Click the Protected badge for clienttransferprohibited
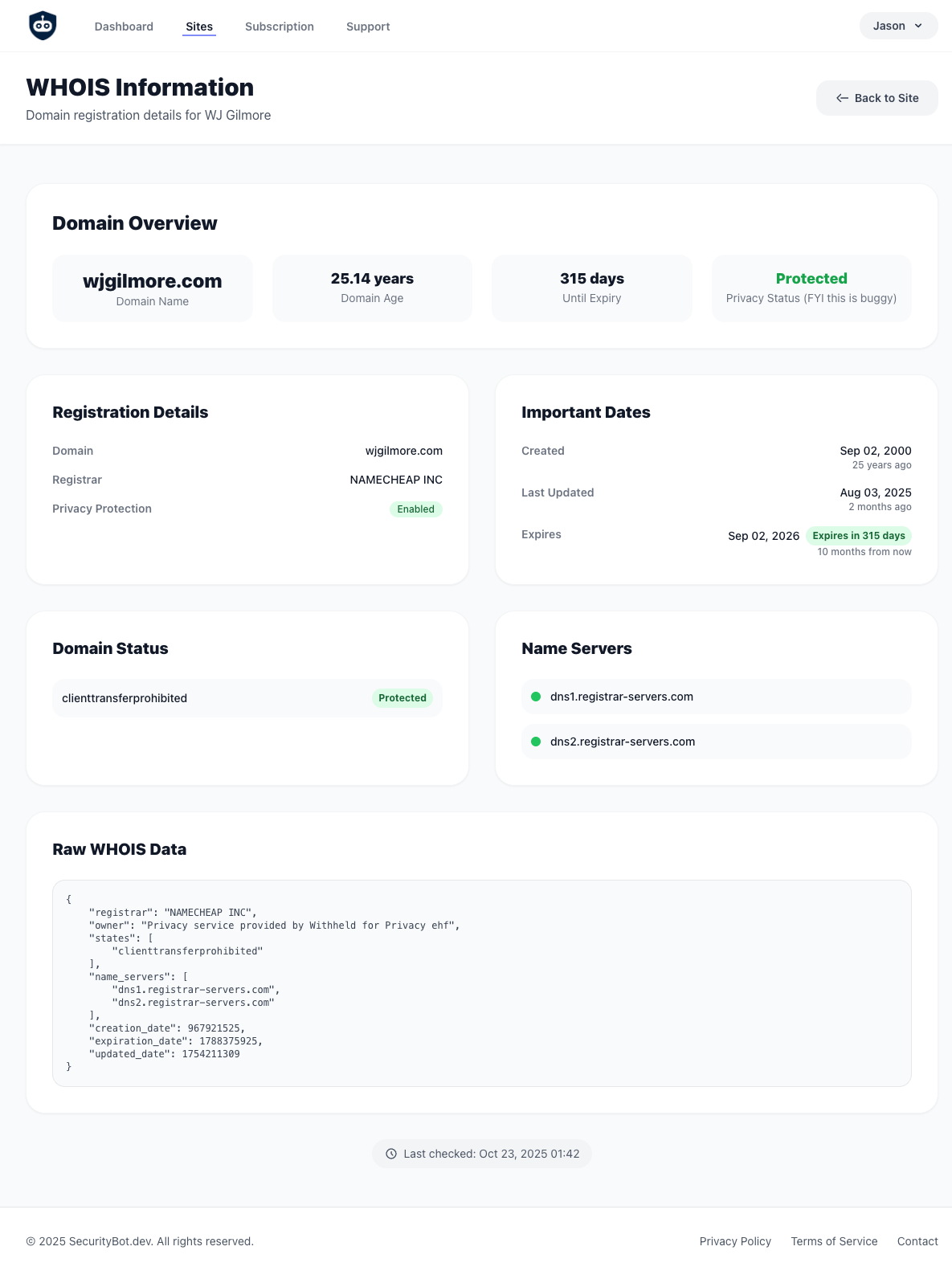Image resolution: width=952 pixels, height=1275 pixels. (402, 697)
